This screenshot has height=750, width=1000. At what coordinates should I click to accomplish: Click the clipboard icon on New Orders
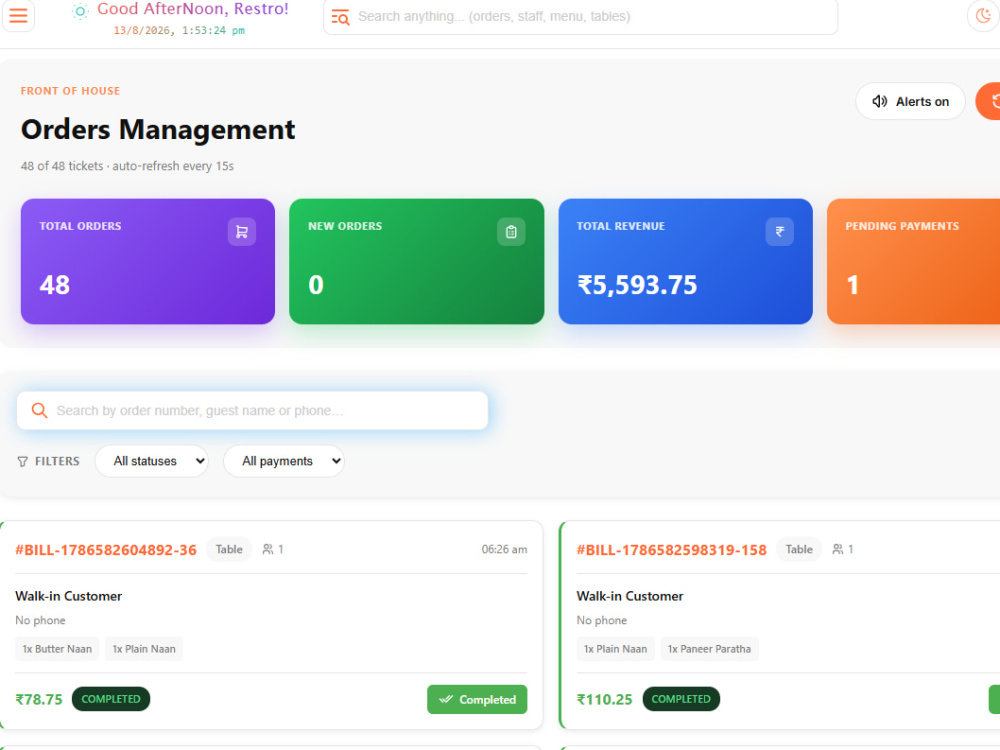[511, 232]
